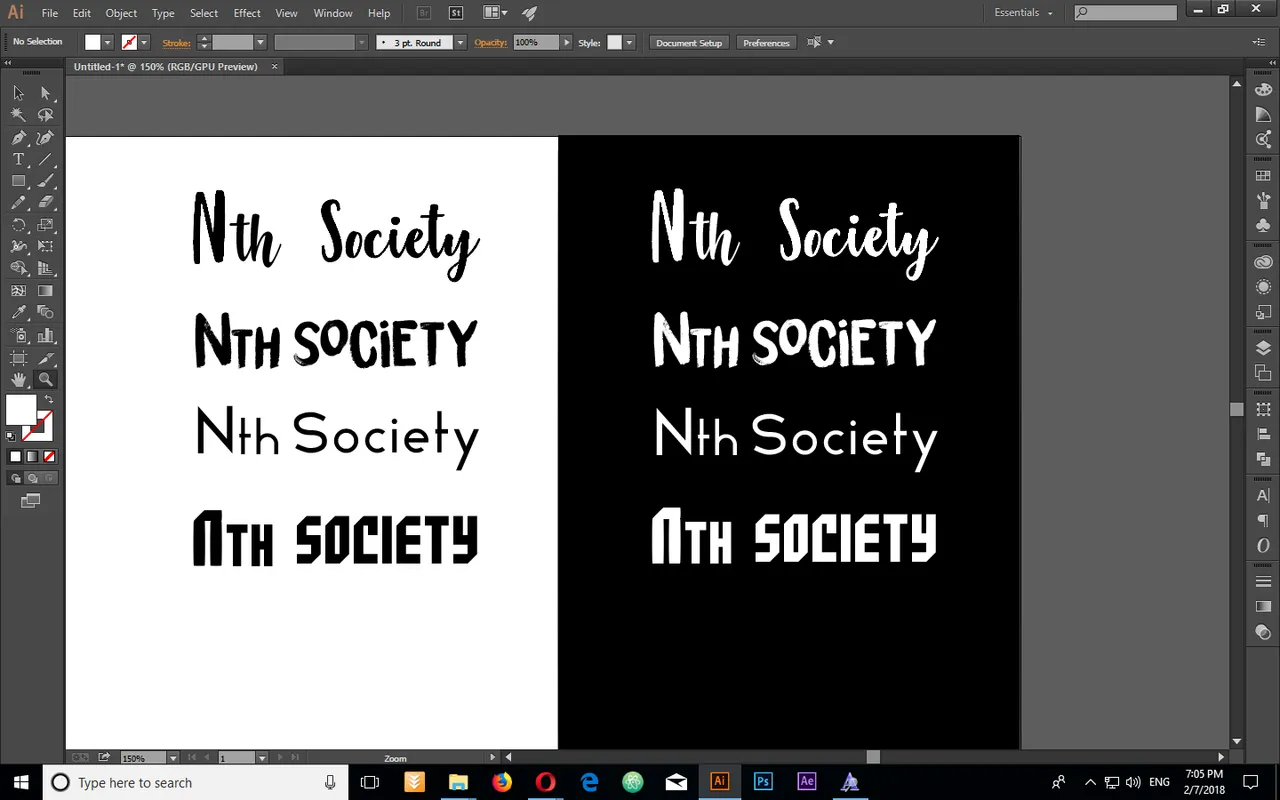The image size is (1280, 800).
Task: Select the Rectangle tool
Action: coord(18,181)
